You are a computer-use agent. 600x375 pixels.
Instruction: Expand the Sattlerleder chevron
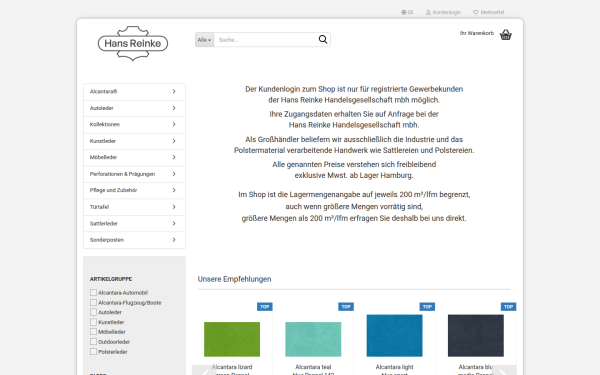(174, 223)
